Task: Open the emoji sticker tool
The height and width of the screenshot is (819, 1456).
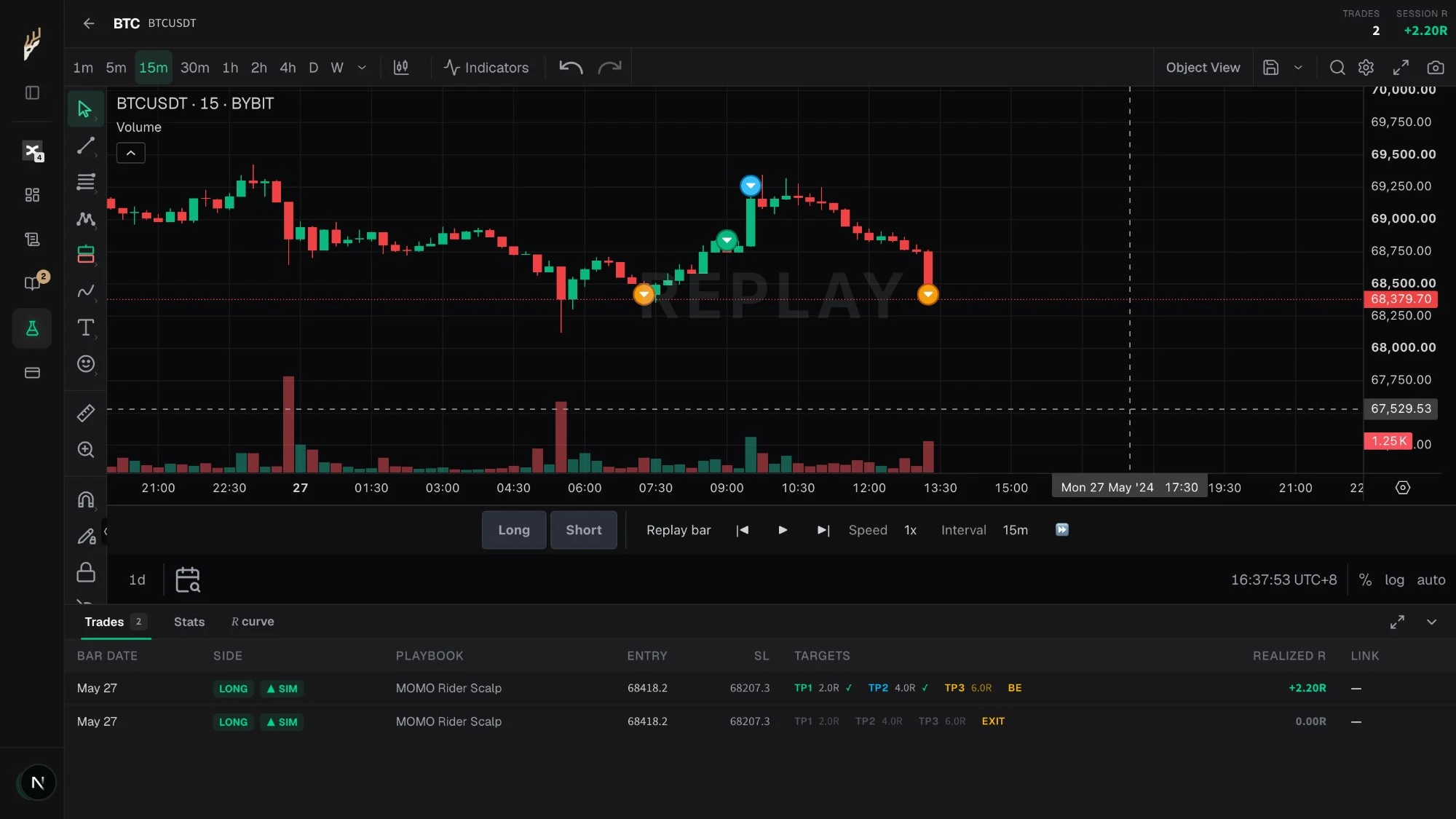Action: 85,364
